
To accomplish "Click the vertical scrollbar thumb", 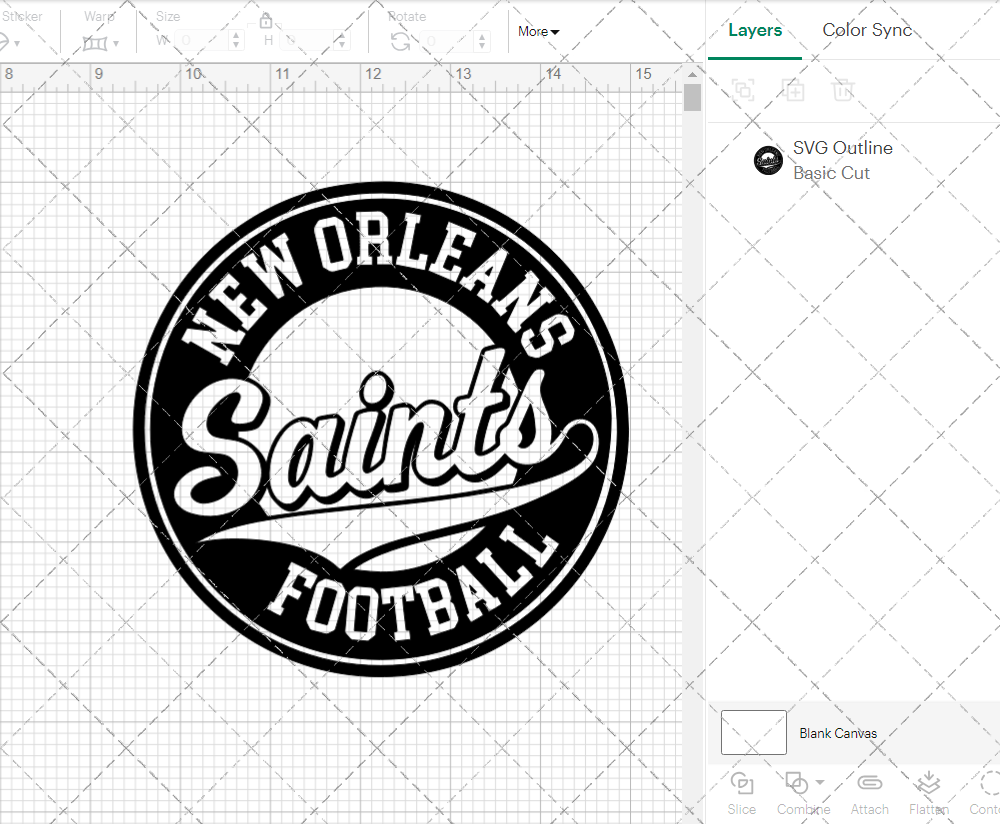I will [692, 98].
